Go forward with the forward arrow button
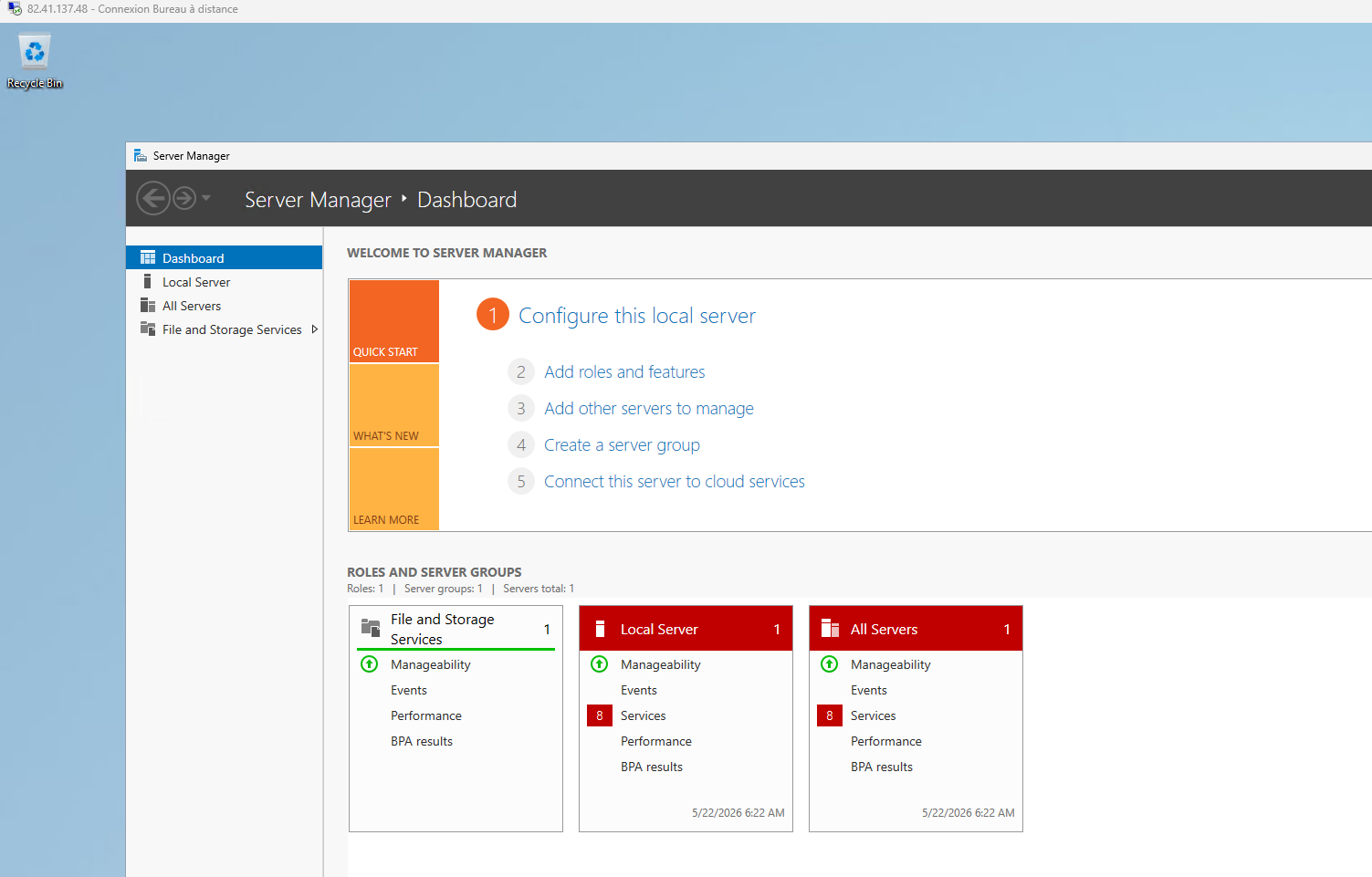Image resolution: width=1372 pixels, height=877 pixels. point(184,198)
